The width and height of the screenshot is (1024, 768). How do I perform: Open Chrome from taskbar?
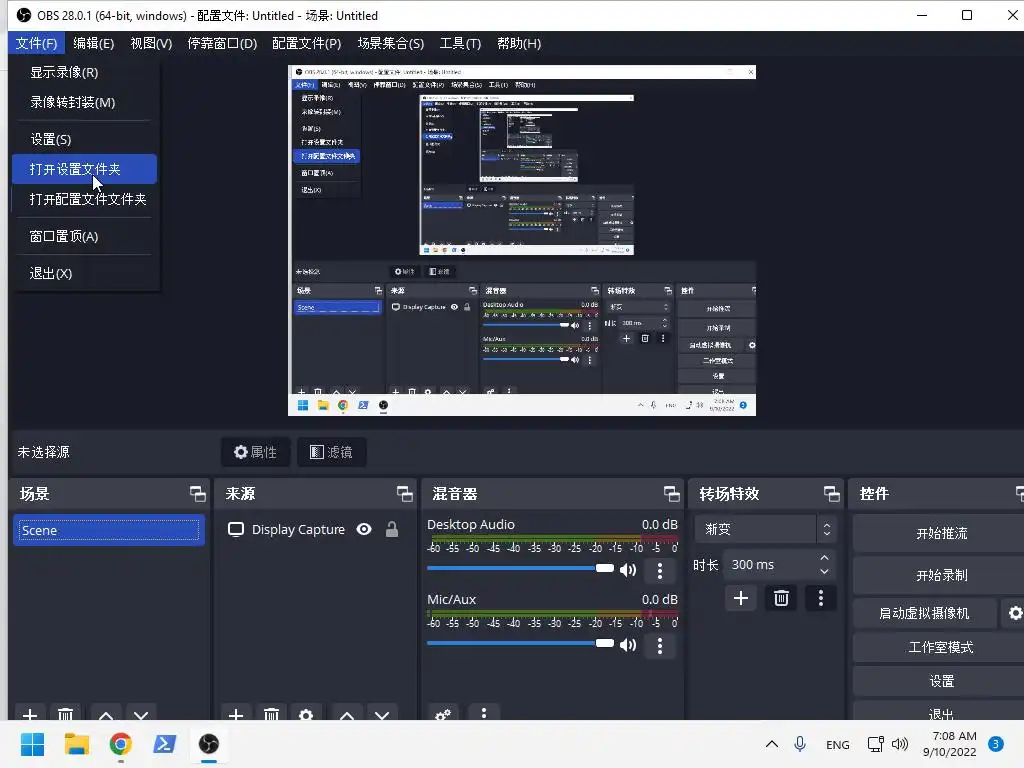click(x=120, y=744)
